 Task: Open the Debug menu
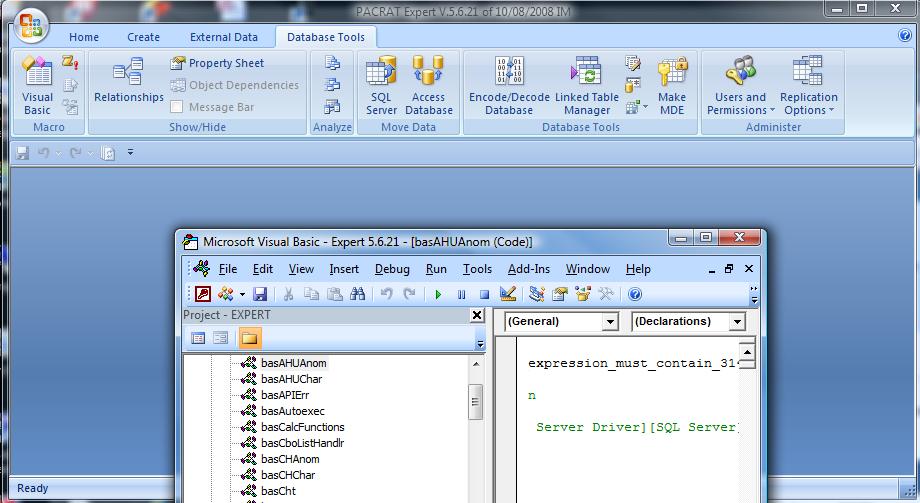[392, 269]
